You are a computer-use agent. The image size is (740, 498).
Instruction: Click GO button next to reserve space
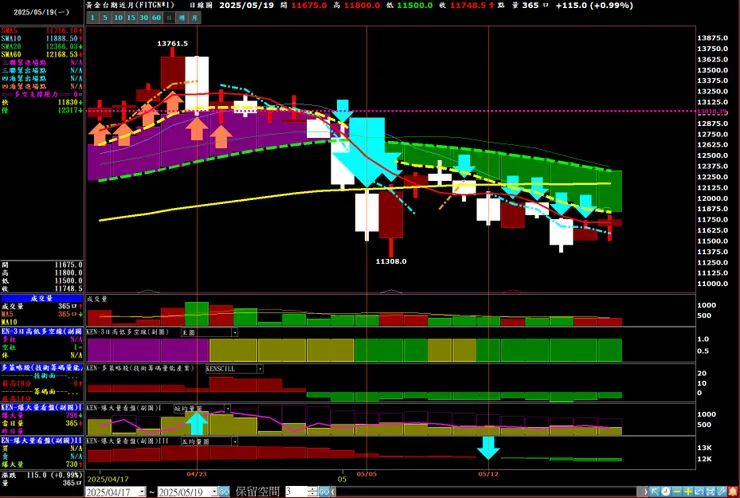[x=324, y=492]
